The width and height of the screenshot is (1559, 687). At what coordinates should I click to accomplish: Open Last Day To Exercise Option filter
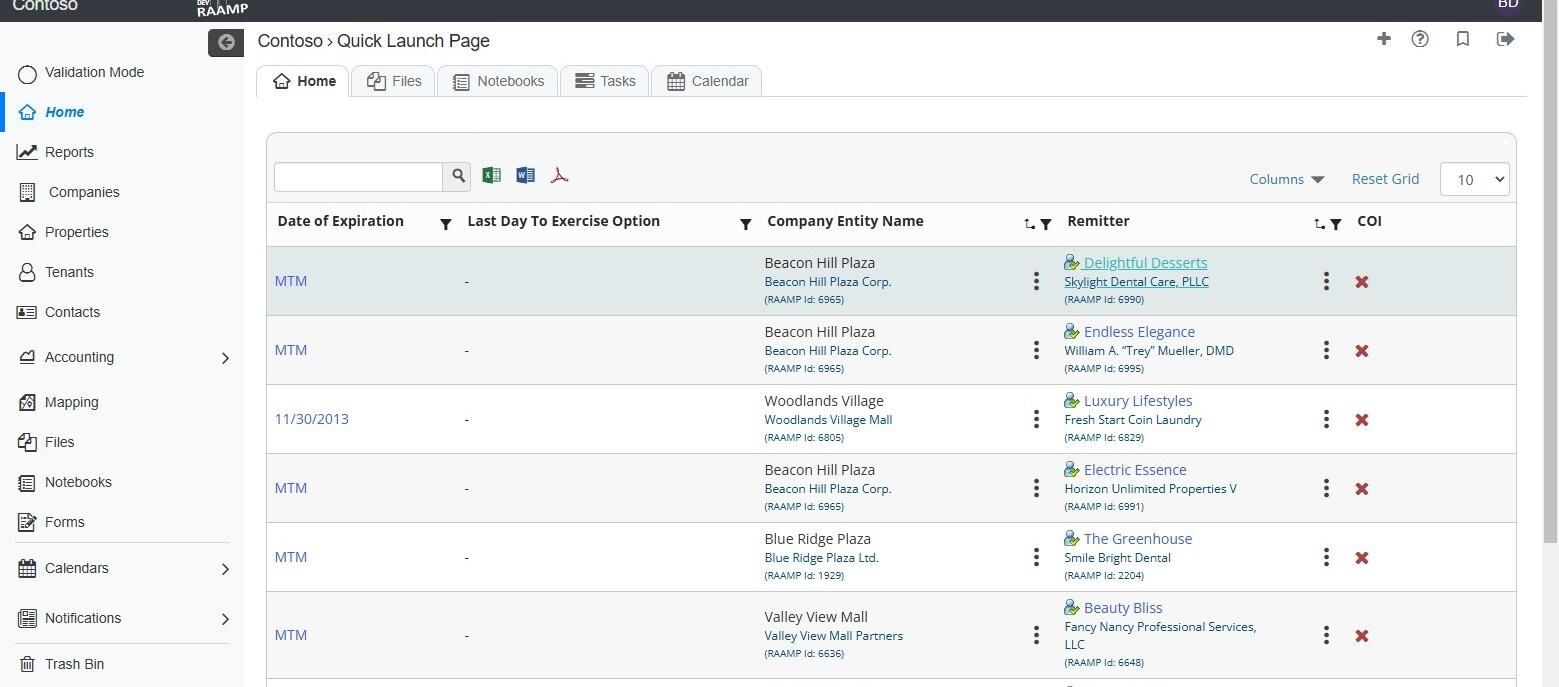(745, 224)
